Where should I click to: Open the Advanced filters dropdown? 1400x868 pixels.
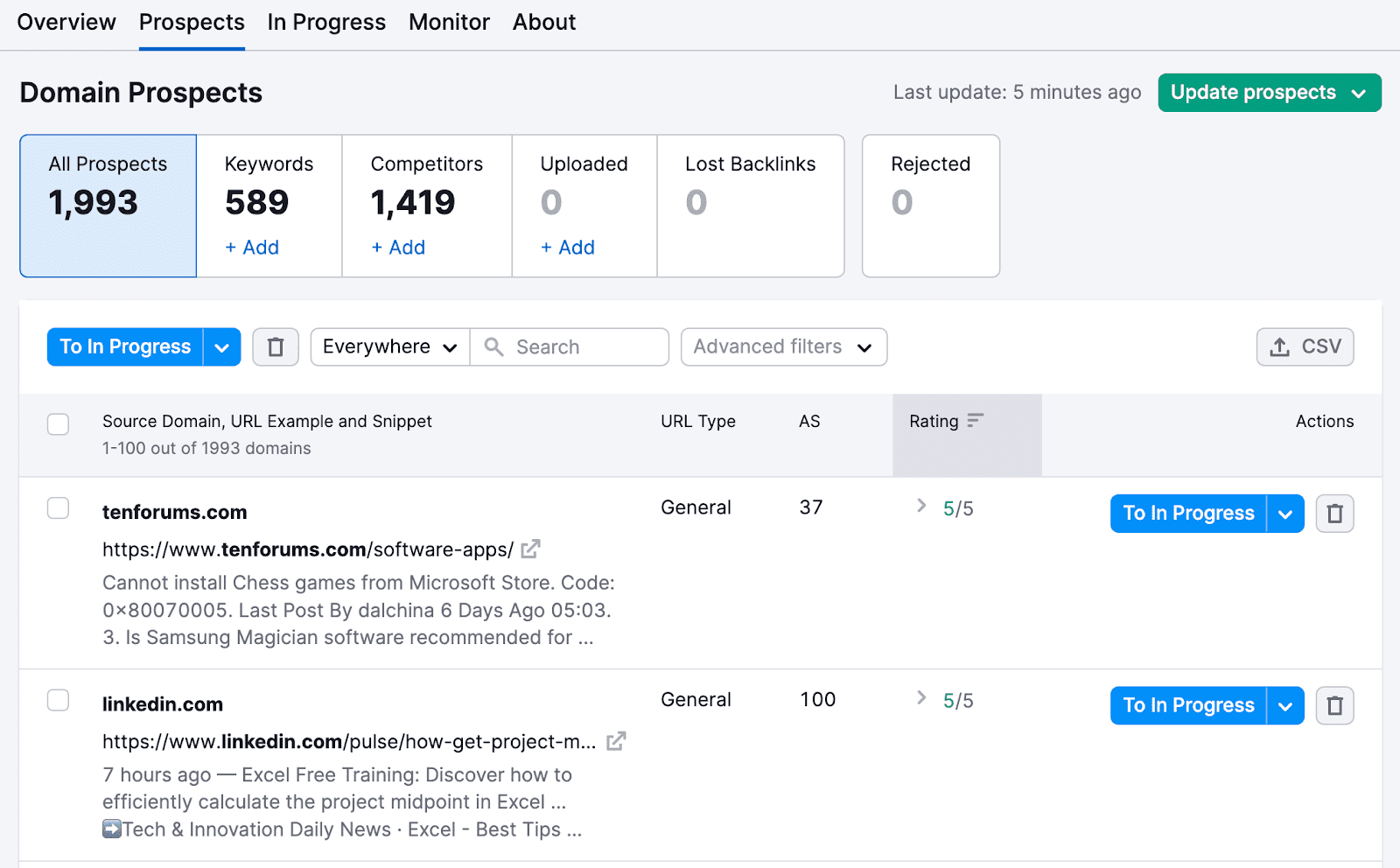[x=783, y=346]
